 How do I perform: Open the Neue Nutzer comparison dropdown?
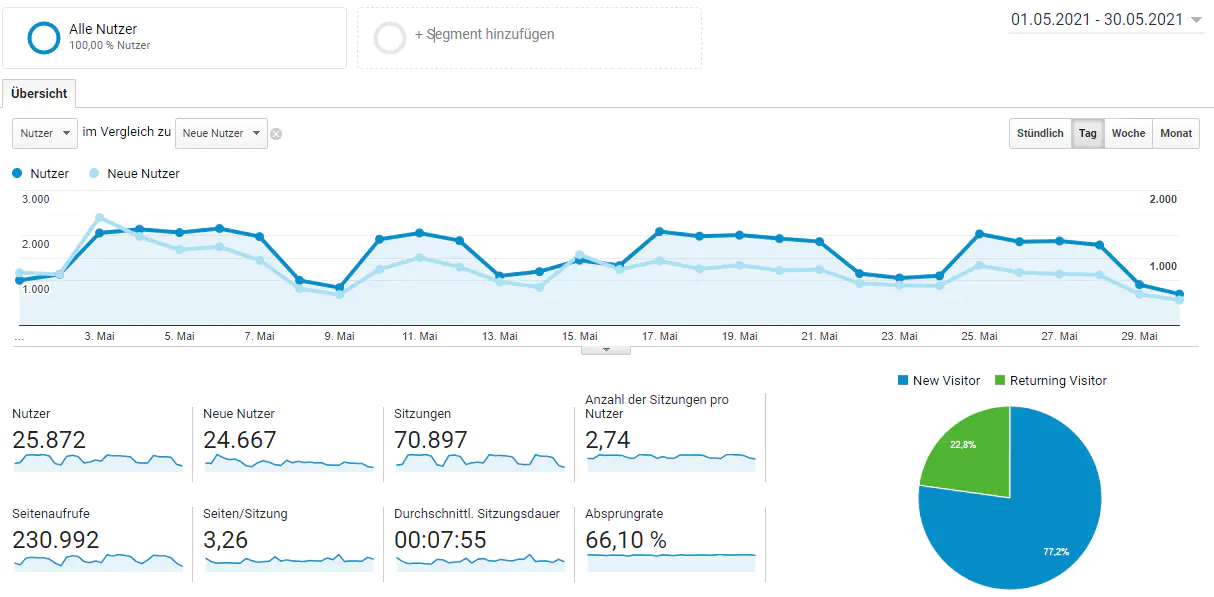[221, 133]
